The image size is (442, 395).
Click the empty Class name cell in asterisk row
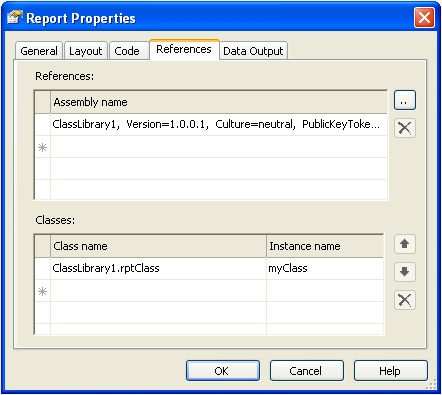[158, 291]
